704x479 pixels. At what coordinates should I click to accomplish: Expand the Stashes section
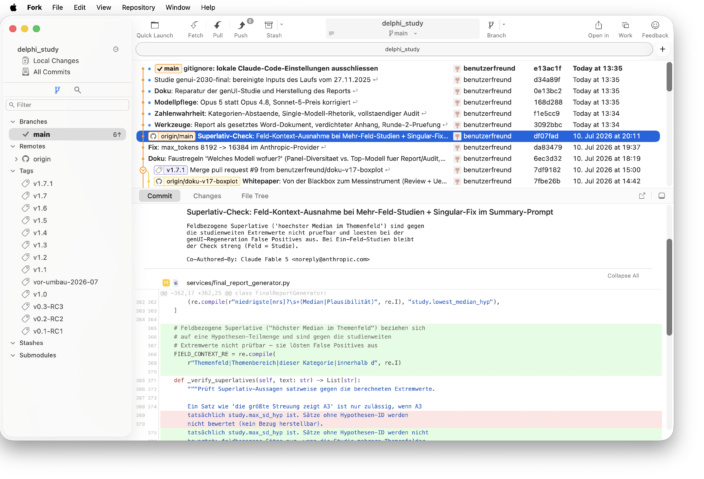pyautogui.click(x=13, y=343)
